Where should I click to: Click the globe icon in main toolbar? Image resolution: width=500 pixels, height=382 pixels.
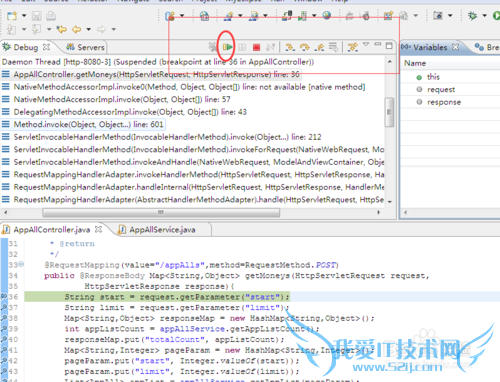click(327, 15)
